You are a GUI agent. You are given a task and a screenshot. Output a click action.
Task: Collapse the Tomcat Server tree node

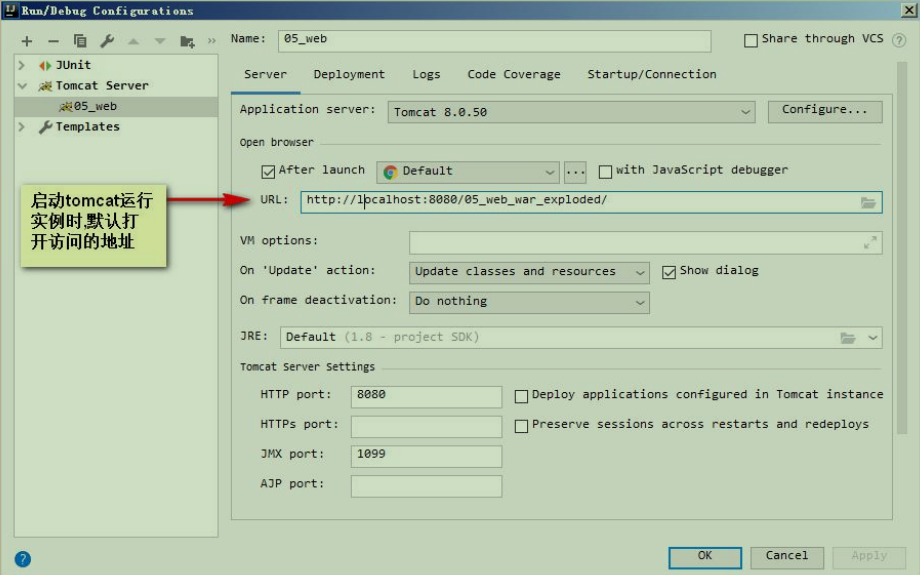[x=22, y=86]
